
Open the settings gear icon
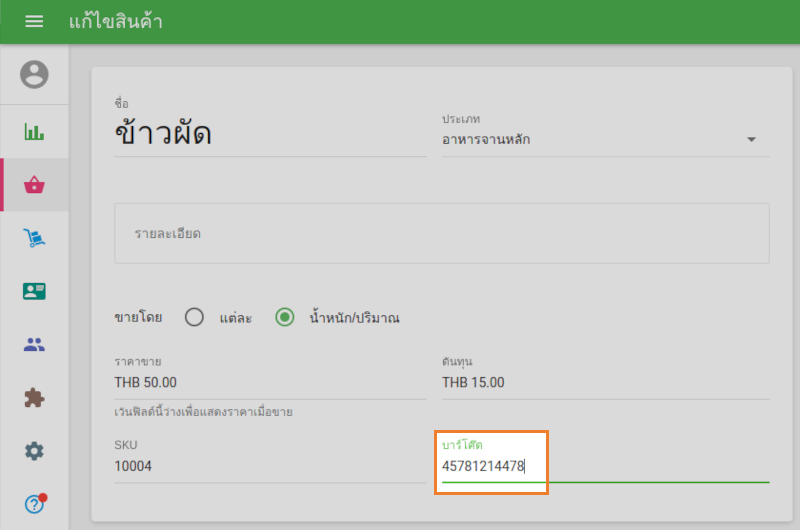(x=34, y=451)
